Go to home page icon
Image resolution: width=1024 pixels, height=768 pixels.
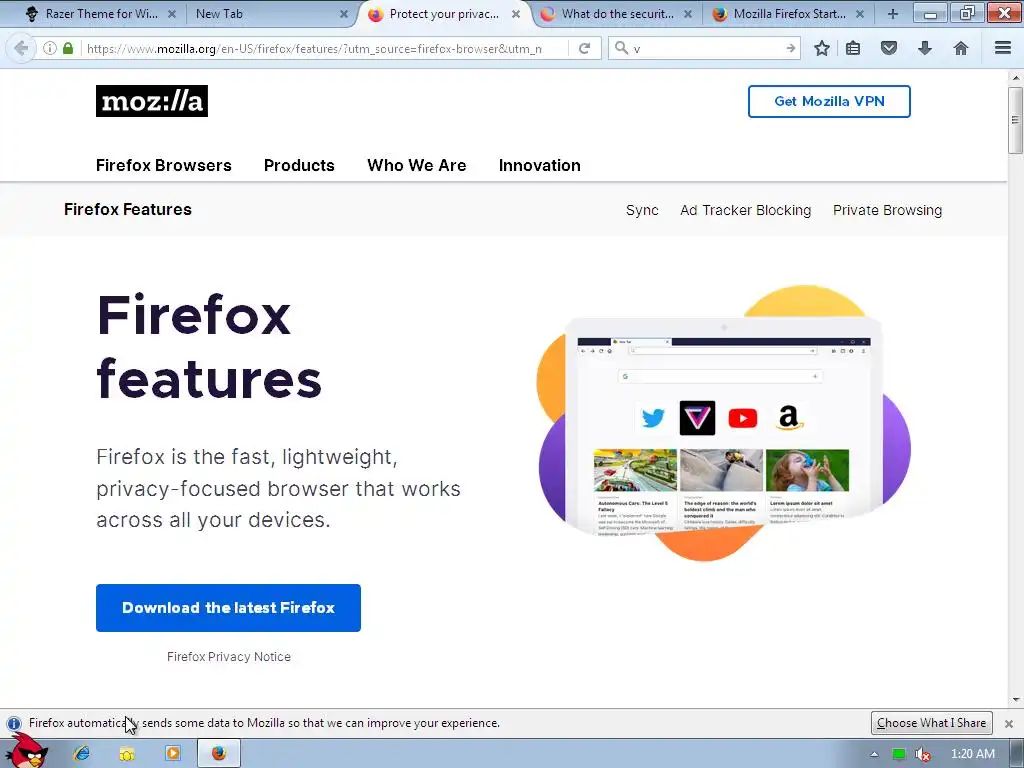(x=961, y=48)
